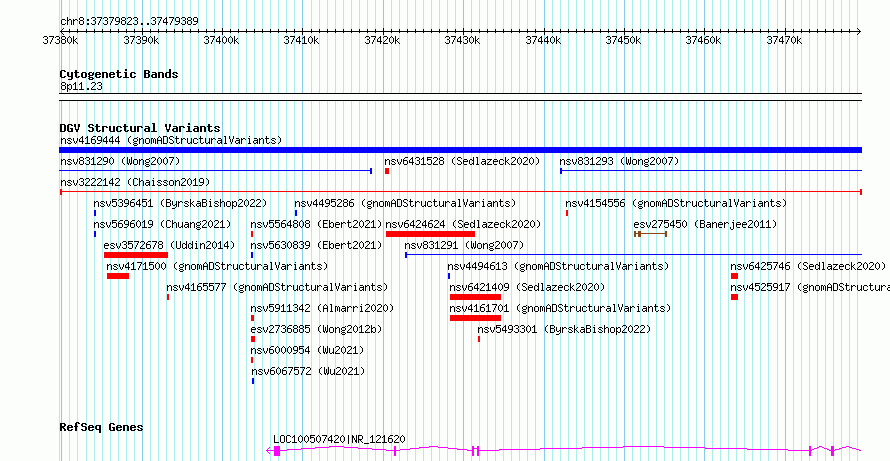890x461 pixels.
Task: Open nsv6425746 (Sedlazeck2020) label
Action: tap(808, 266)
